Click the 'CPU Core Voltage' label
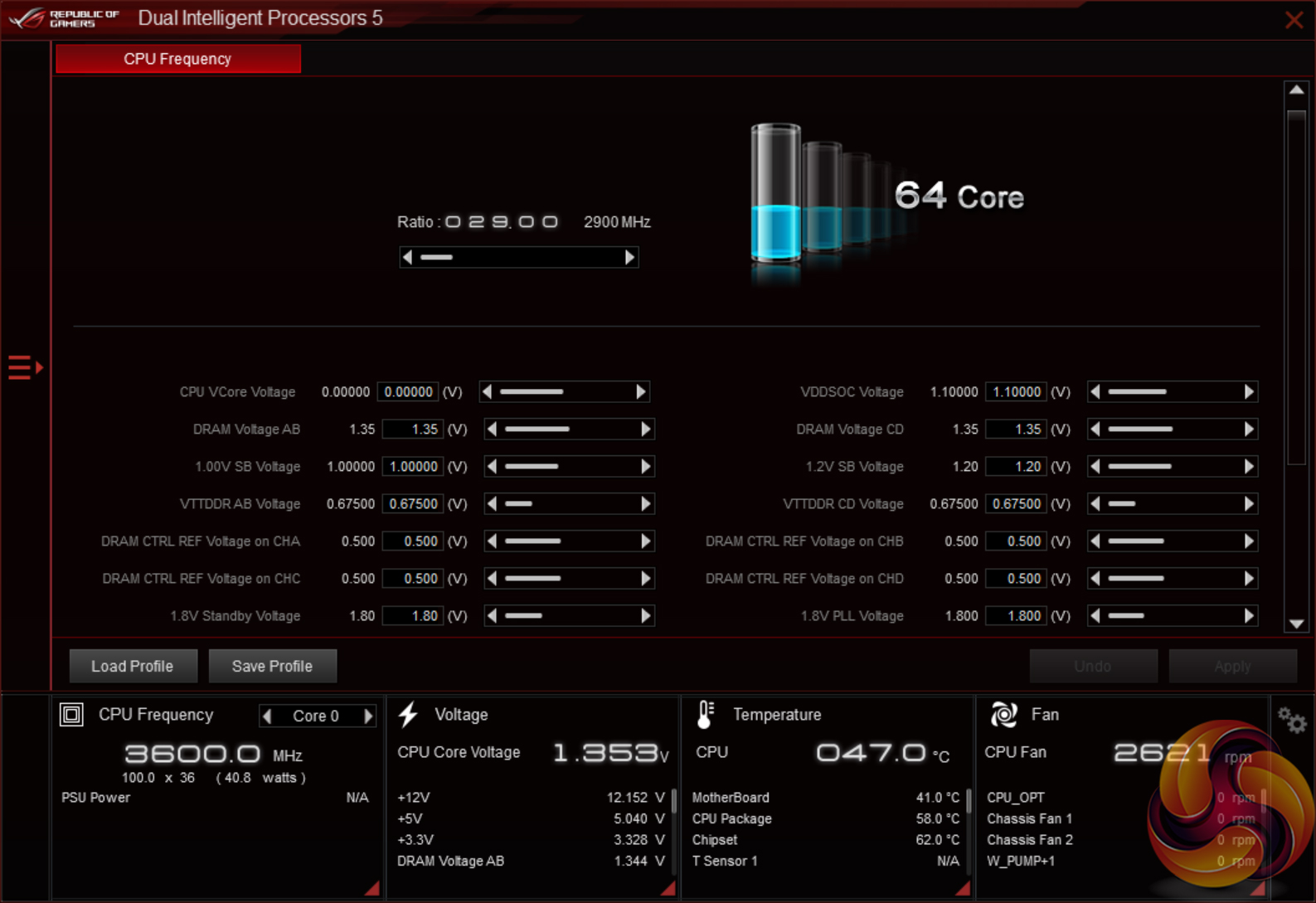Viewport: 1316px width, 903px height. [x=459, y=752]
